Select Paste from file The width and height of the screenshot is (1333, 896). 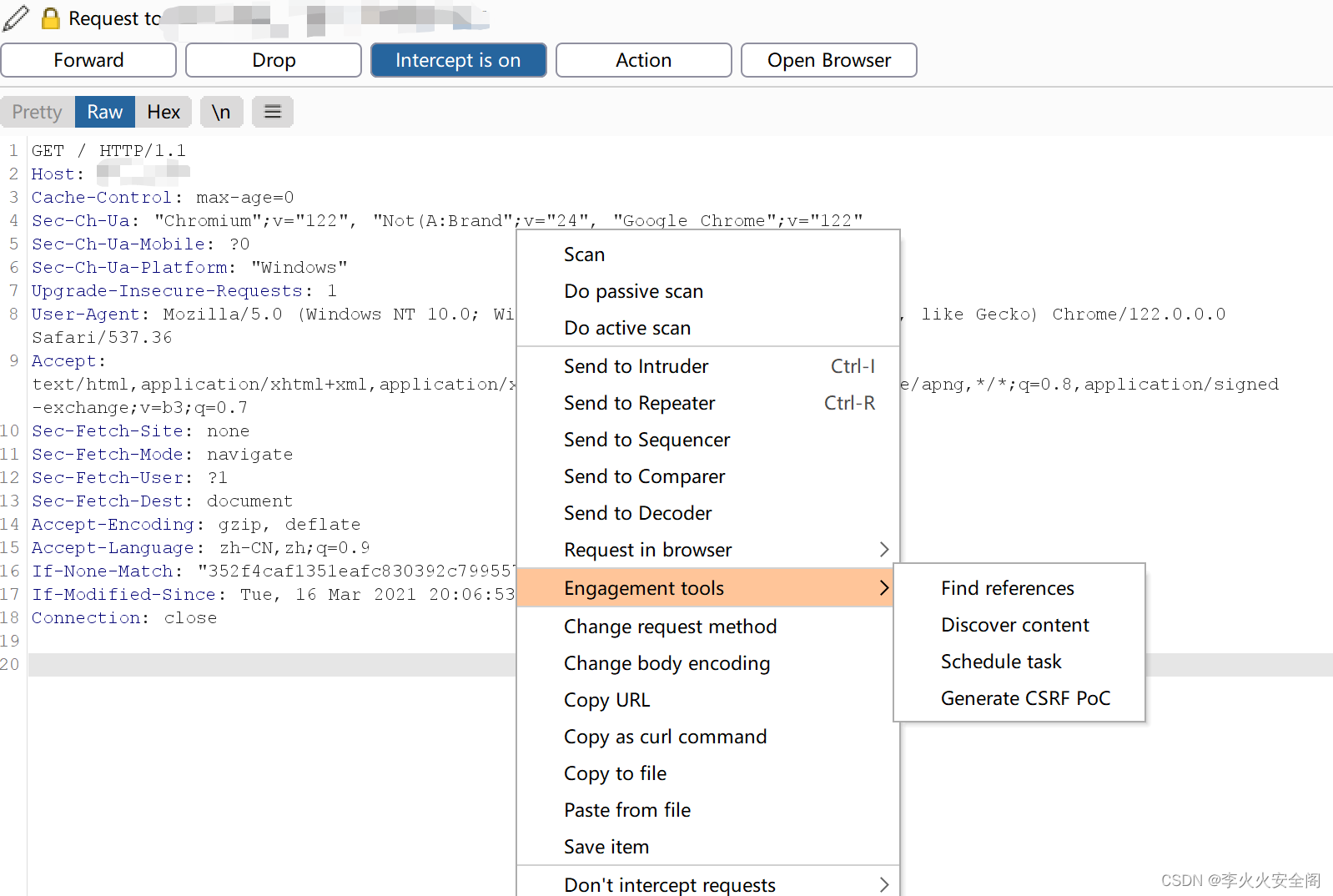708,810
